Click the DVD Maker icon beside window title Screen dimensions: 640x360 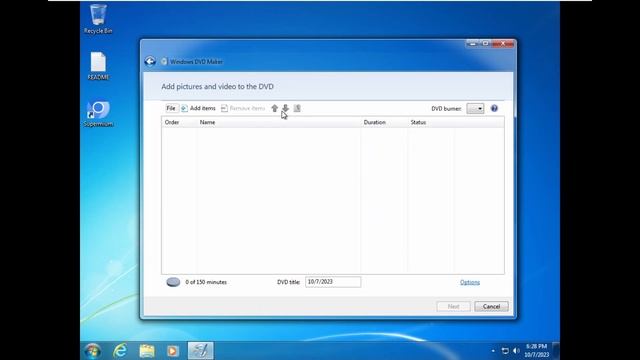(164, 62)
